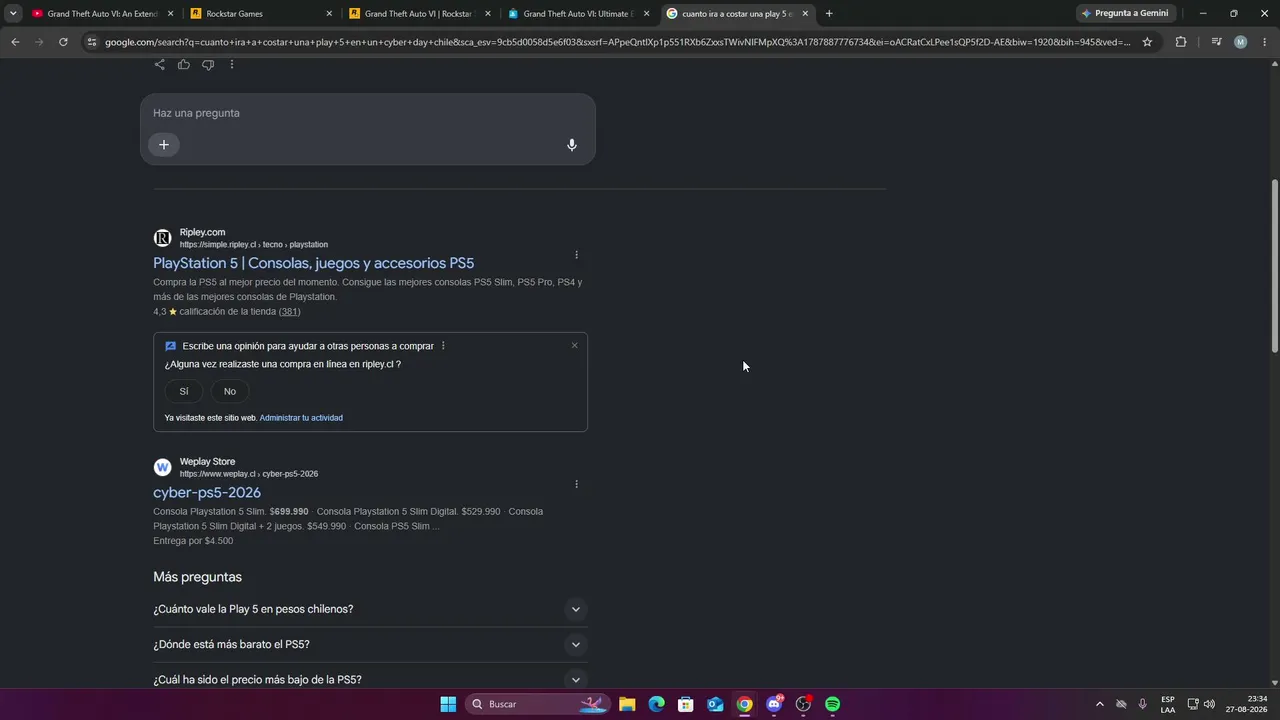Dismiss the opinion prompt card

click(575, 345)
